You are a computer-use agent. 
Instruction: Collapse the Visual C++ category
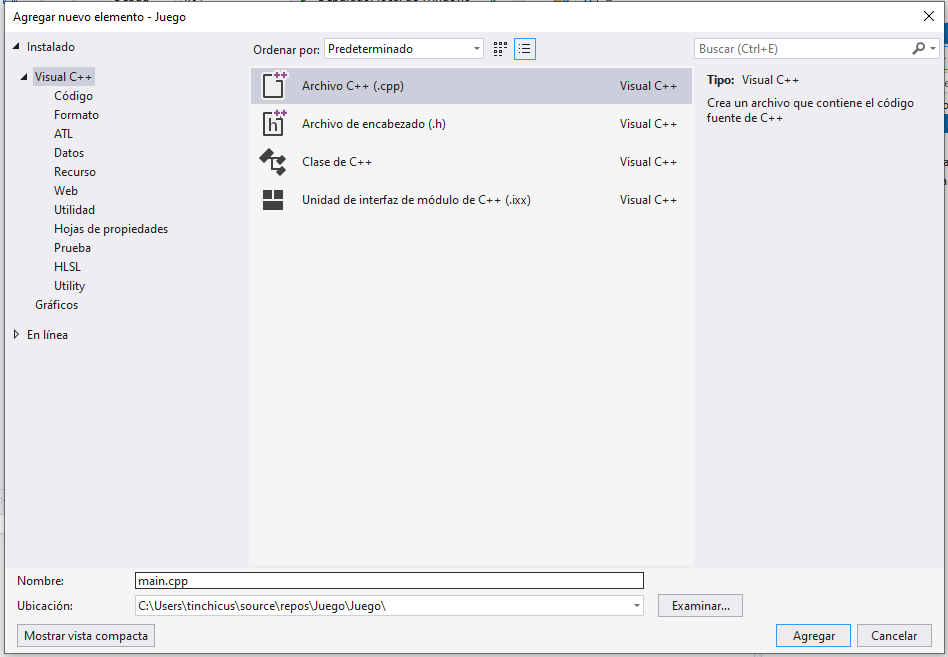coord(24,77)
